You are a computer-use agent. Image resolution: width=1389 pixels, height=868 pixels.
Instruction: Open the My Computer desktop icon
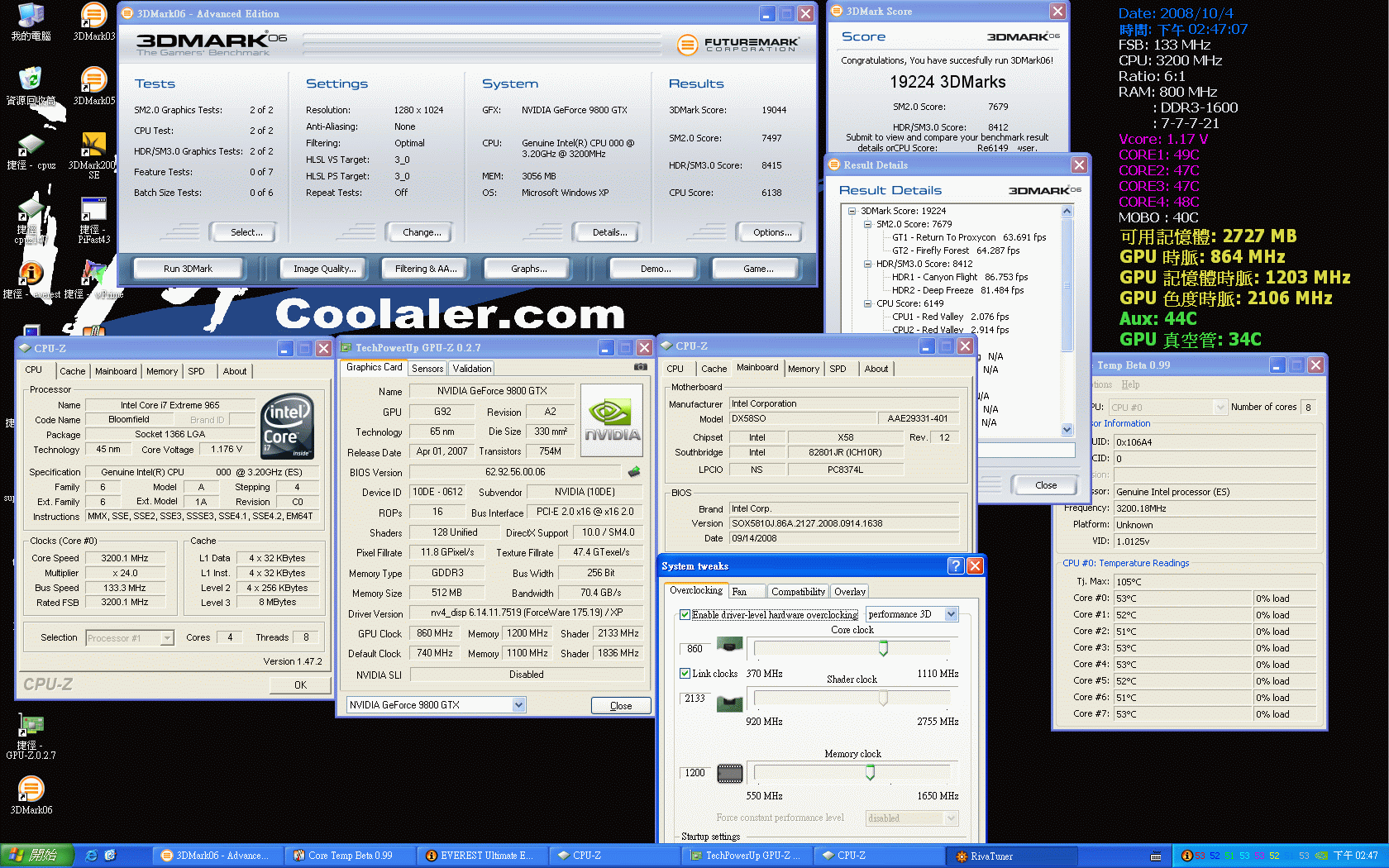pos(31,22)
